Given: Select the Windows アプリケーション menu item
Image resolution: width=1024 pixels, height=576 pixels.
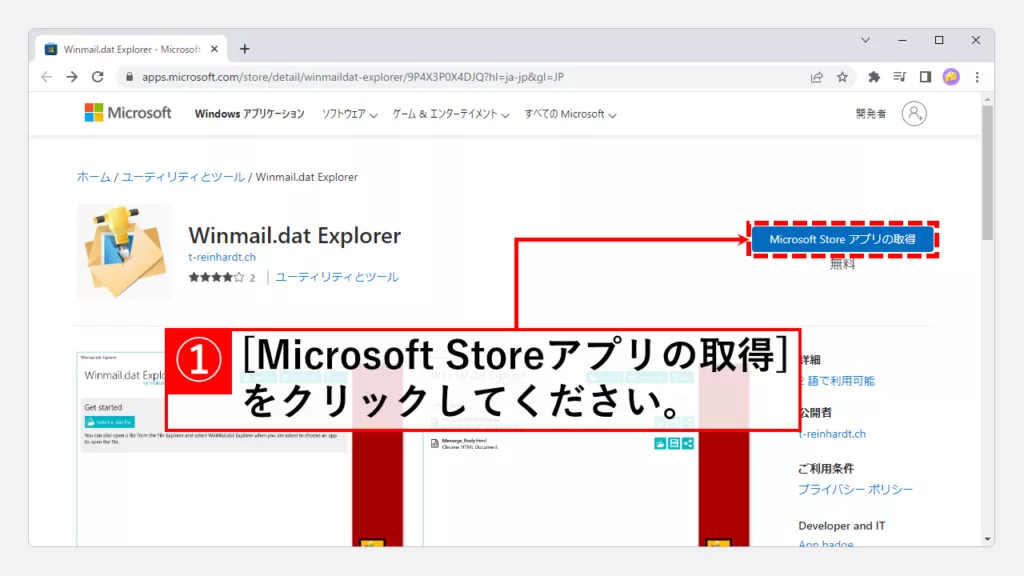Looking at the screenshot, I should tap(249, 114).
